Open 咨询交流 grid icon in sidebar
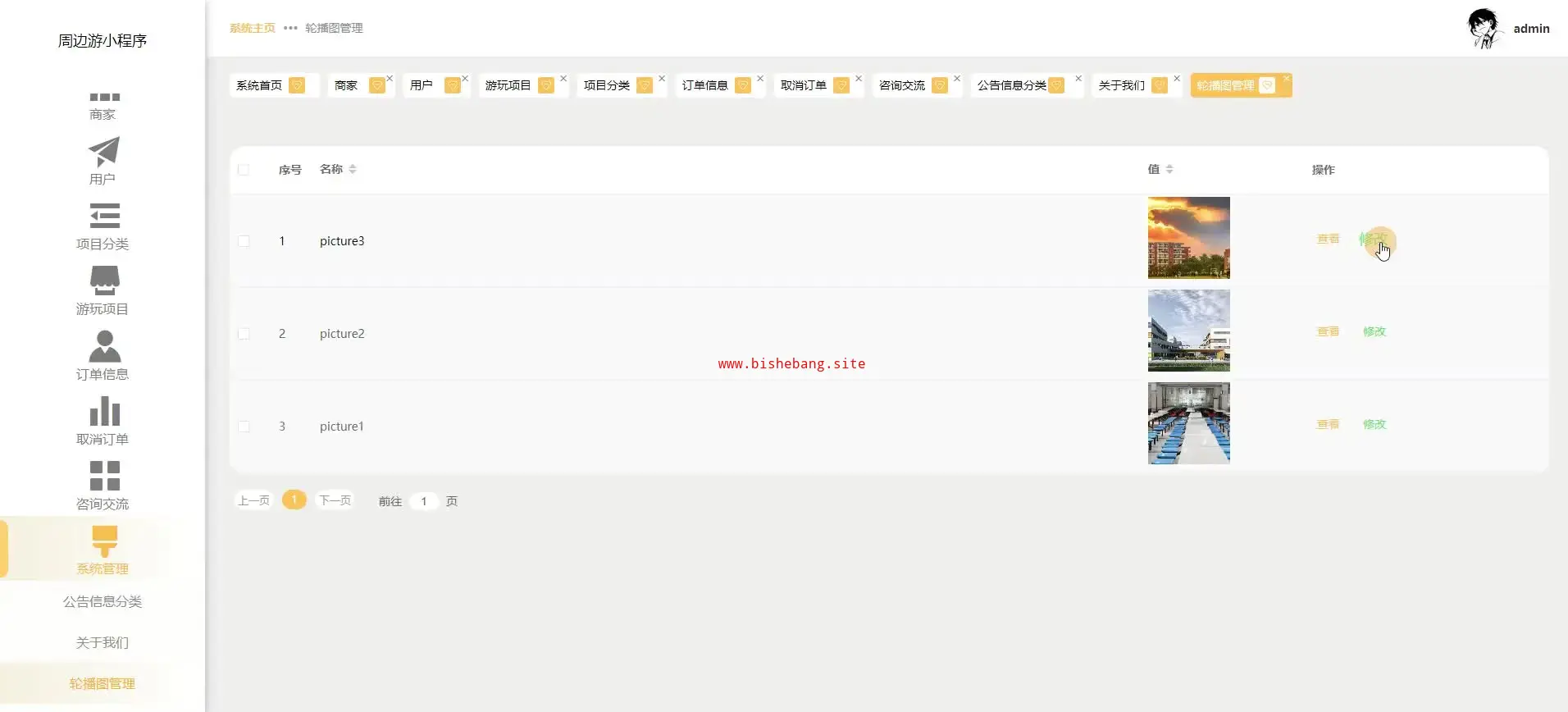 pyautogui.click(x=104, y=476)
